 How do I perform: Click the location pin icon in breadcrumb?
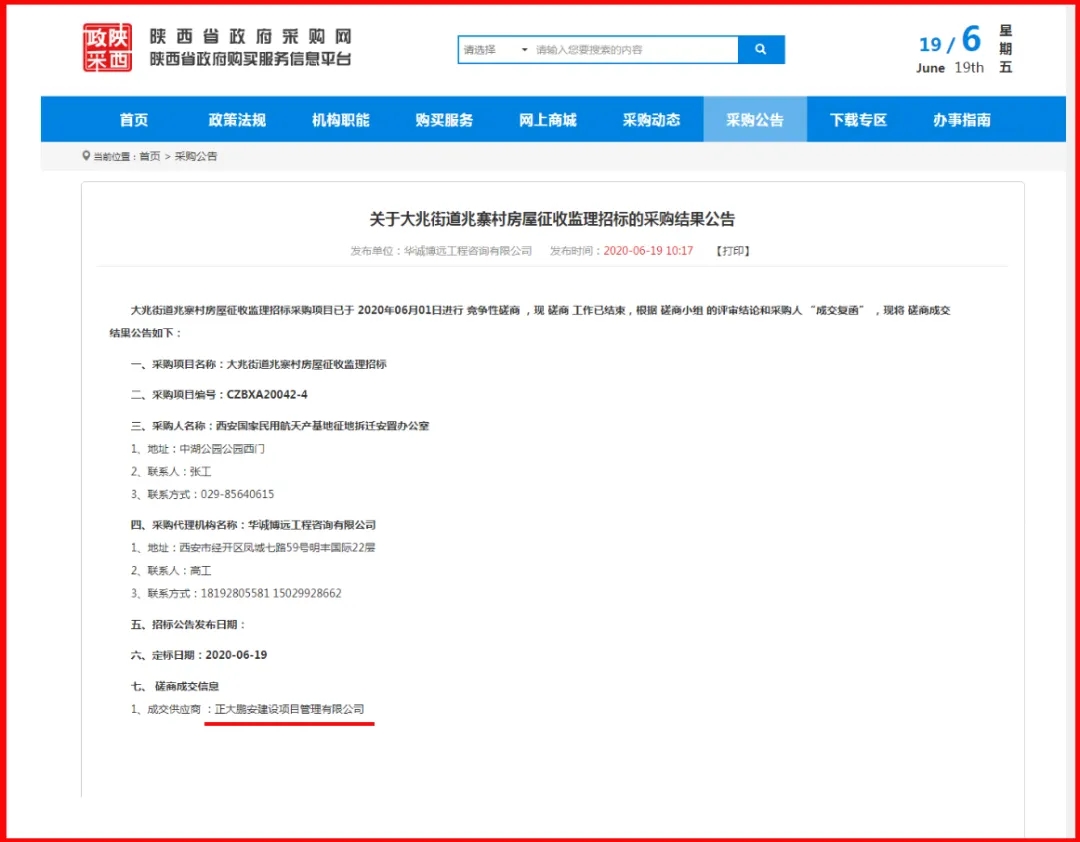pyautogui.click(x=86, y=156)
